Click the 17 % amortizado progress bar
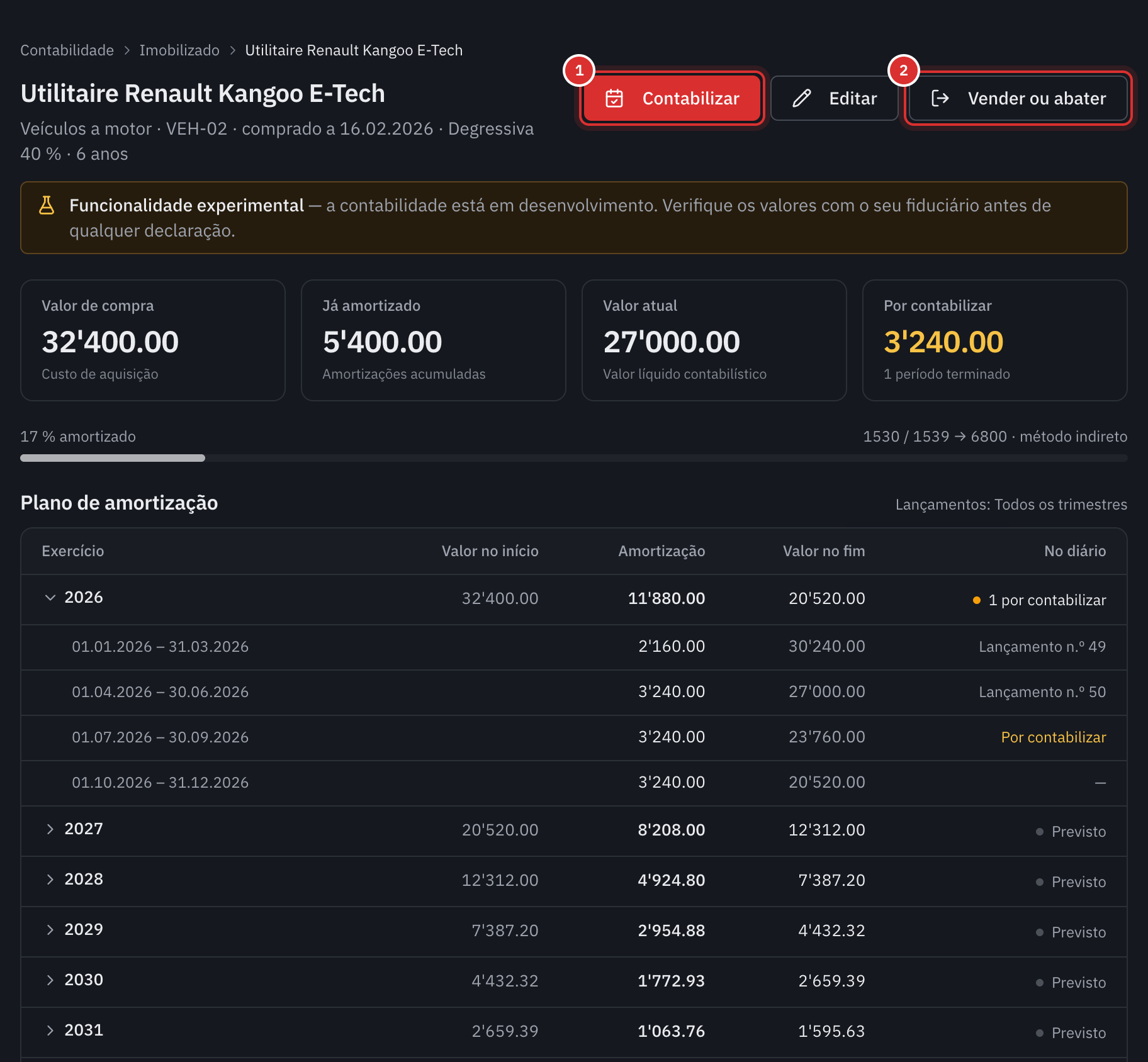 point(573,458)
